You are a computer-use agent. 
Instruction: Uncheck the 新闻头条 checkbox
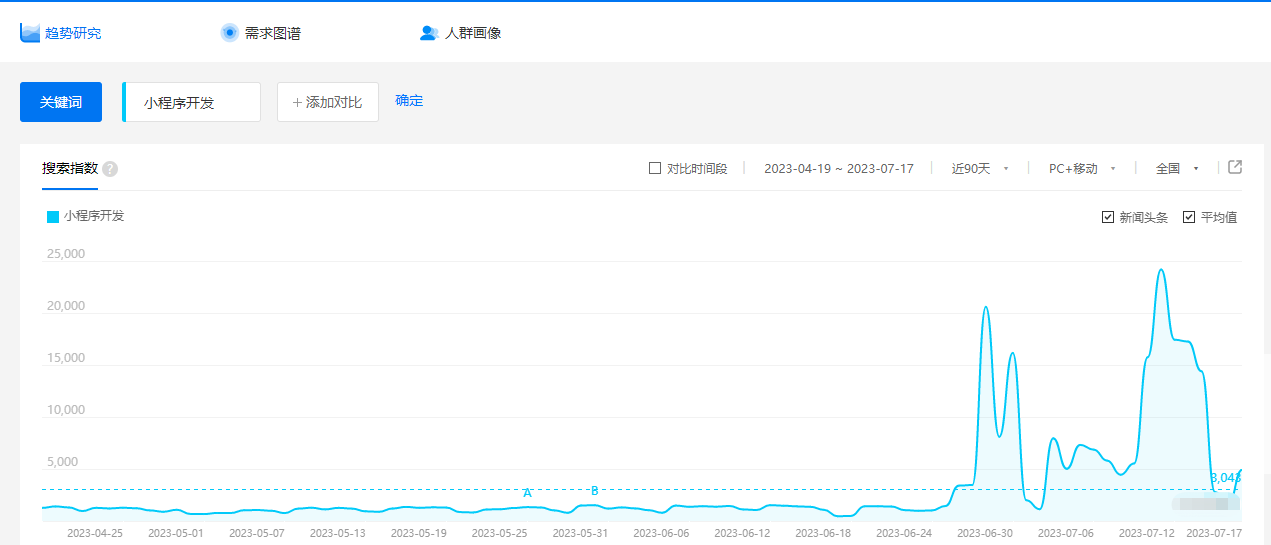[x=1108, y=217]
